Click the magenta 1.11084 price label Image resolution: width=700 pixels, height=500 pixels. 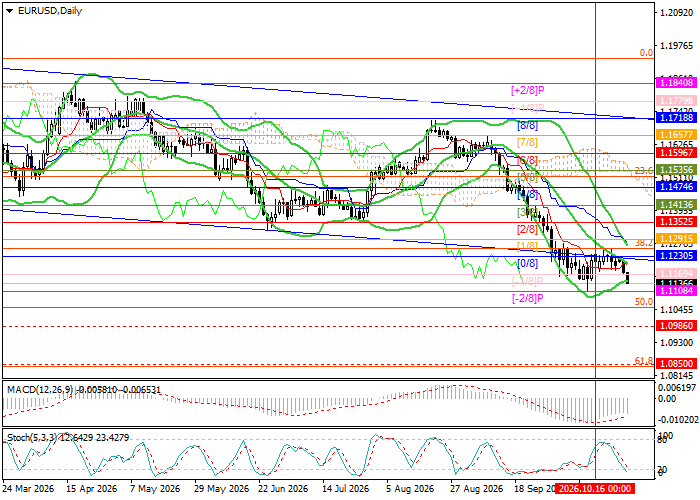coord(676,291)
